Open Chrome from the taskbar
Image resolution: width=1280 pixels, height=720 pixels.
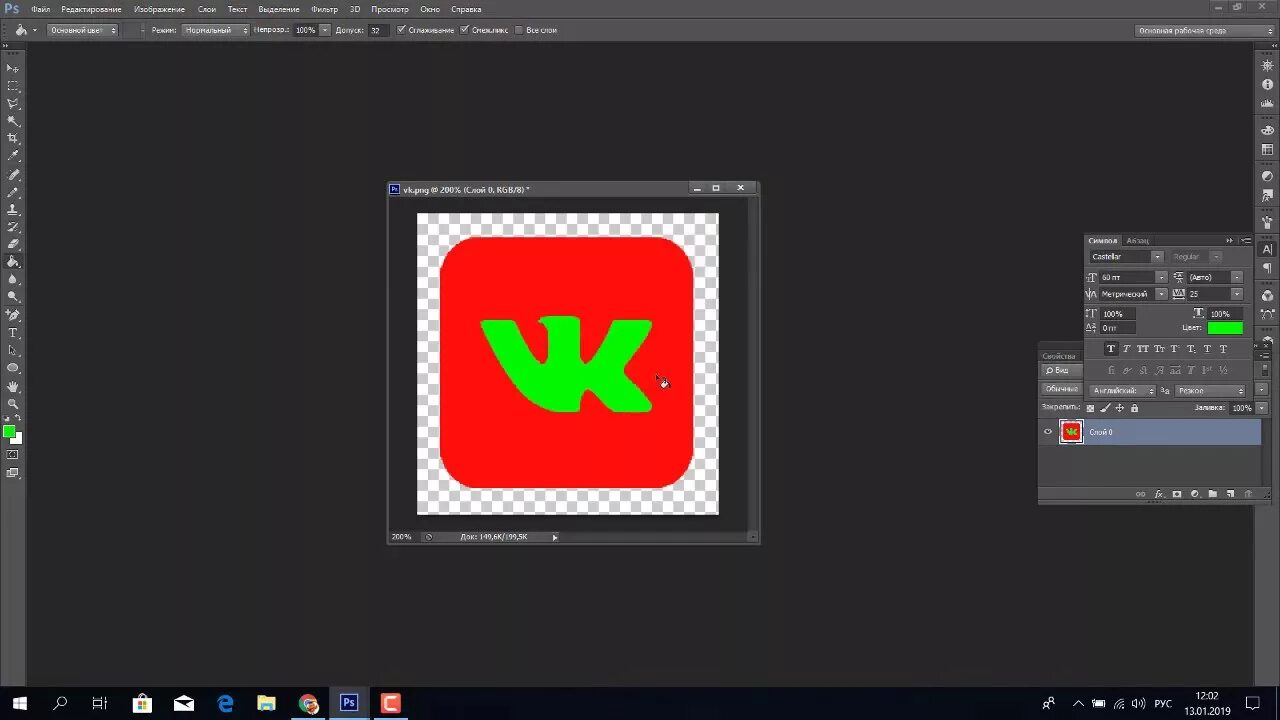[308, 703]
